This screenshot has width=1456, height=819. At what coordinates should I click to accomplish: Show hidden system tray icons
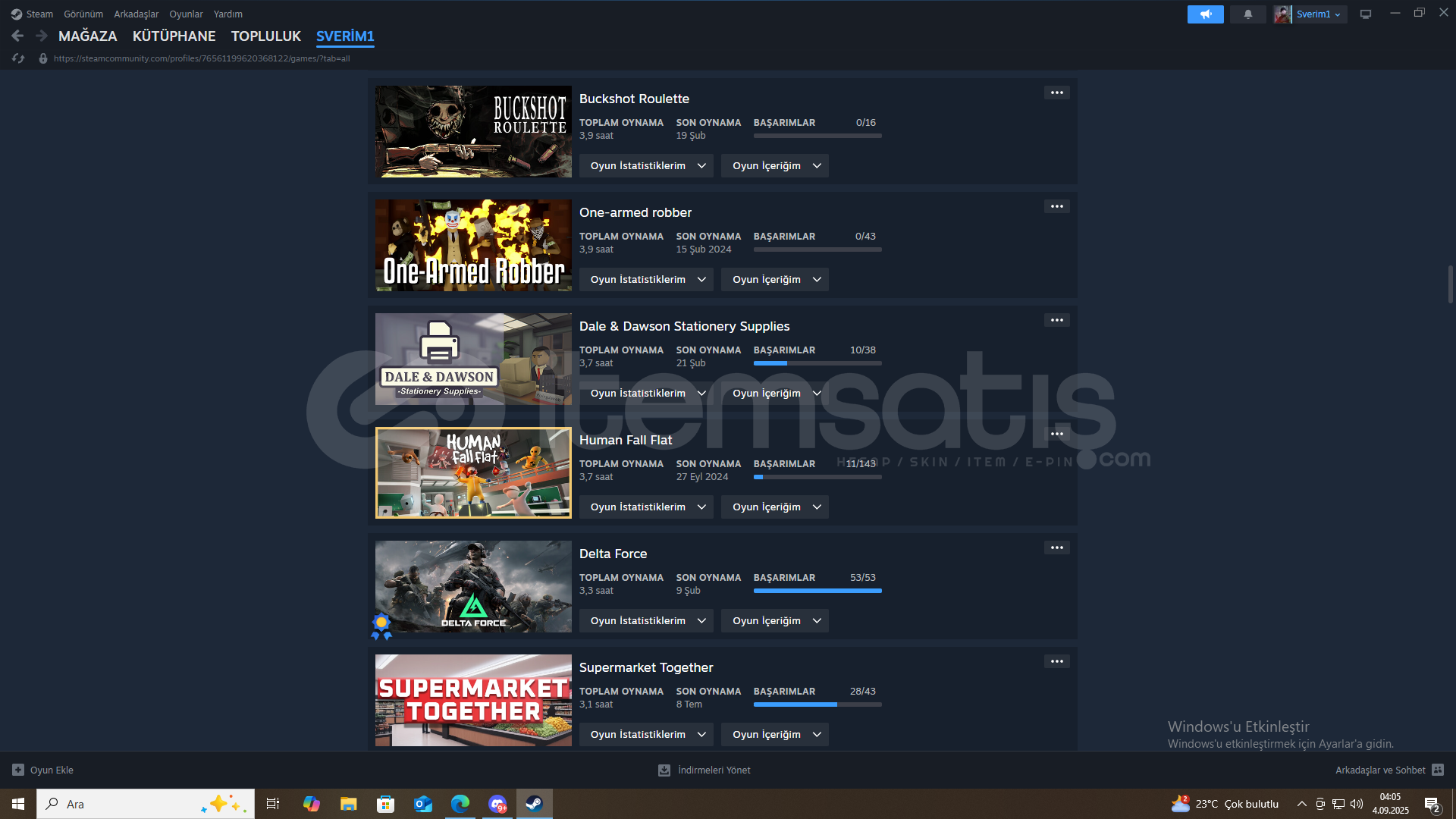[1301, 804]
